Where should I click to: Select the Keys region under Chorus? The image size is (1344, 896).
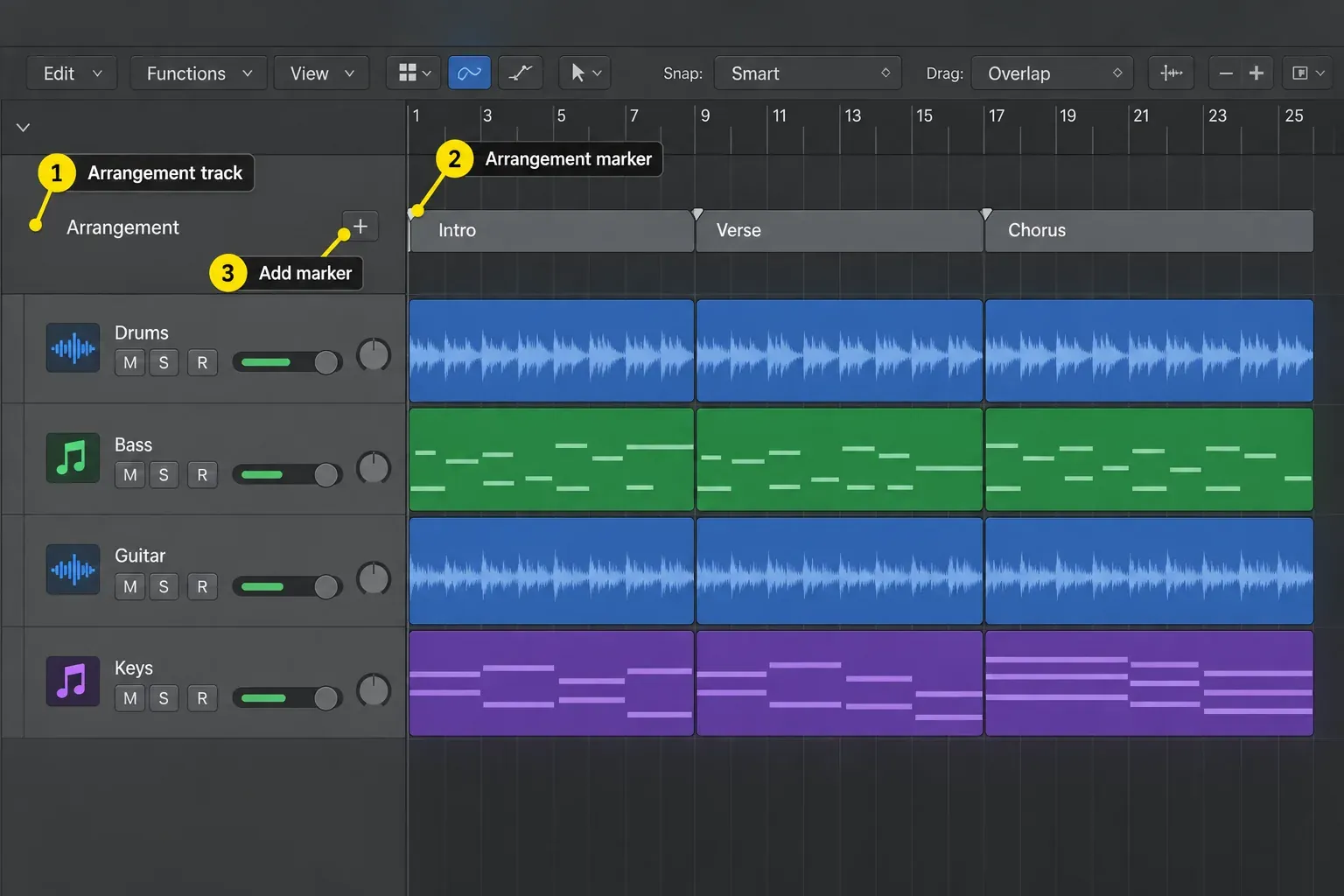pyautogui.click(x=1149, y=683)
